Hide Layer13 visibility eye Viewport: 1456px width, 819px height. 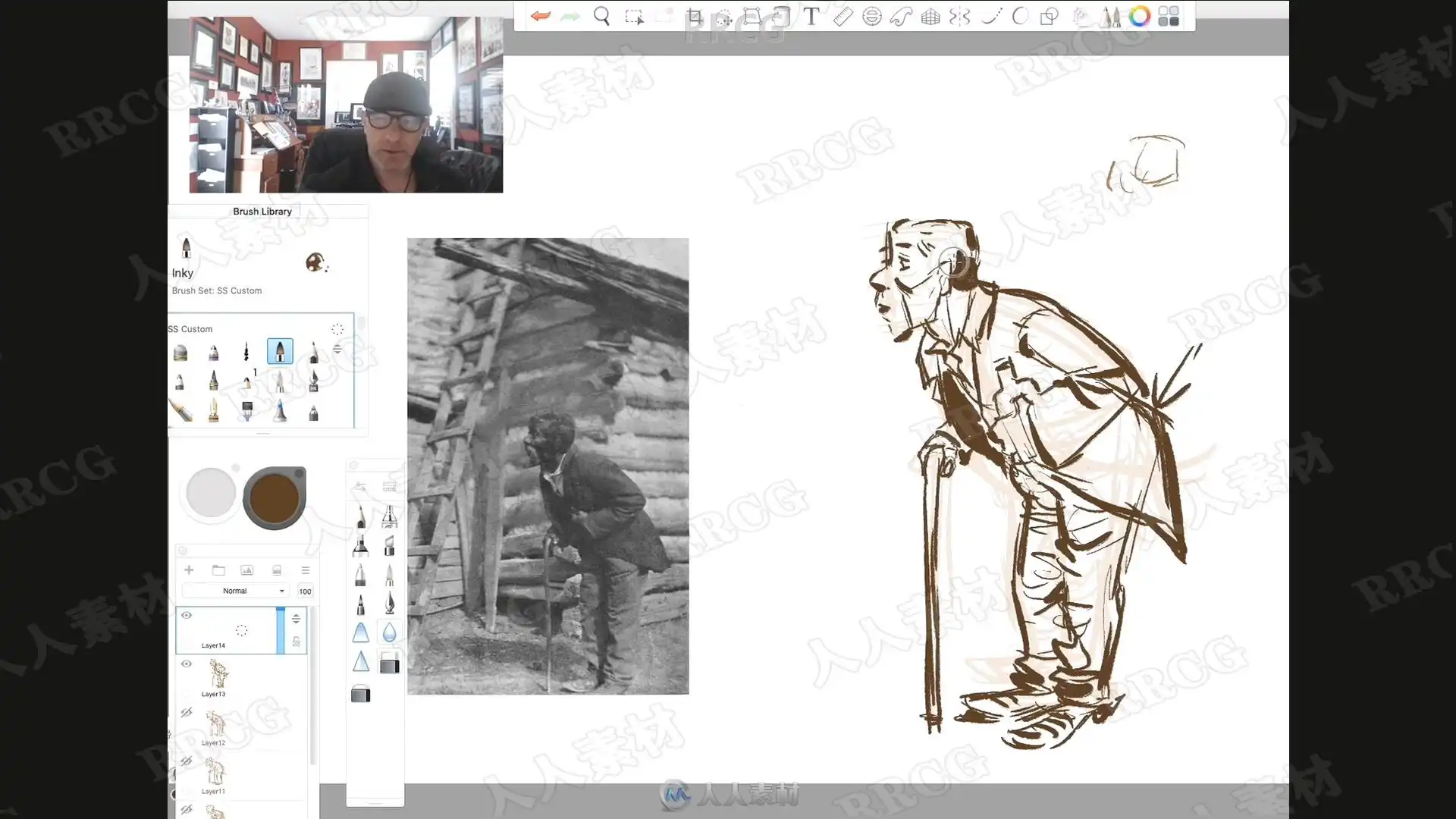click(187, 664)
